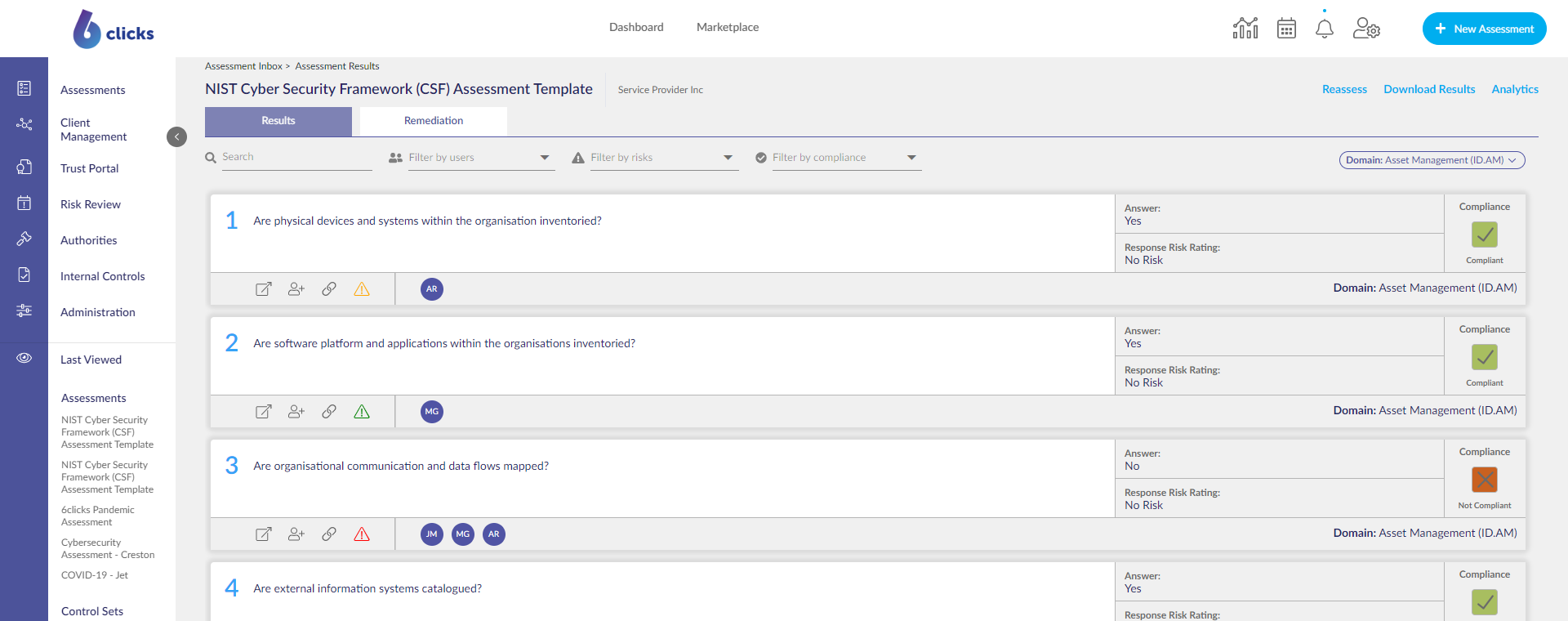Click the Assessments sidebar icon
The image size is (1568, 621).
click(24, 88)
